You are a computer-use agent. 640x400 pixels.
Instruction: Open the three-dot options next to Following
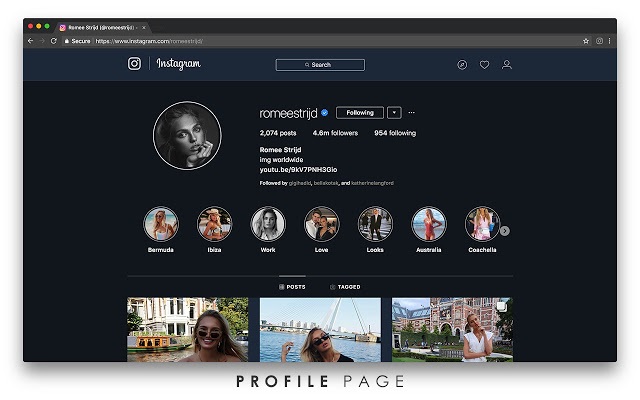coord(411,113)
